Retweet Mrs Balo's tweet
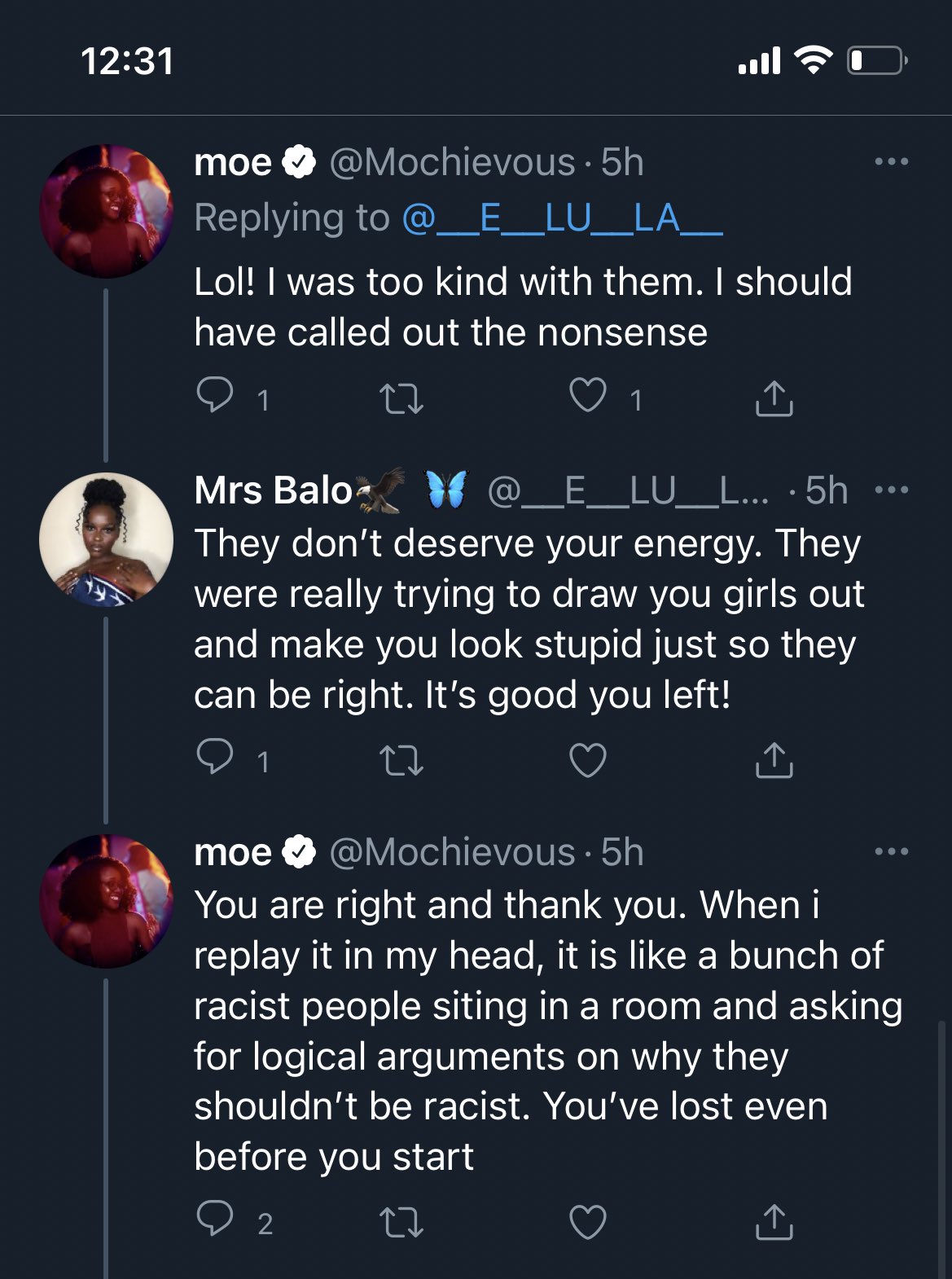 point(401,760)
